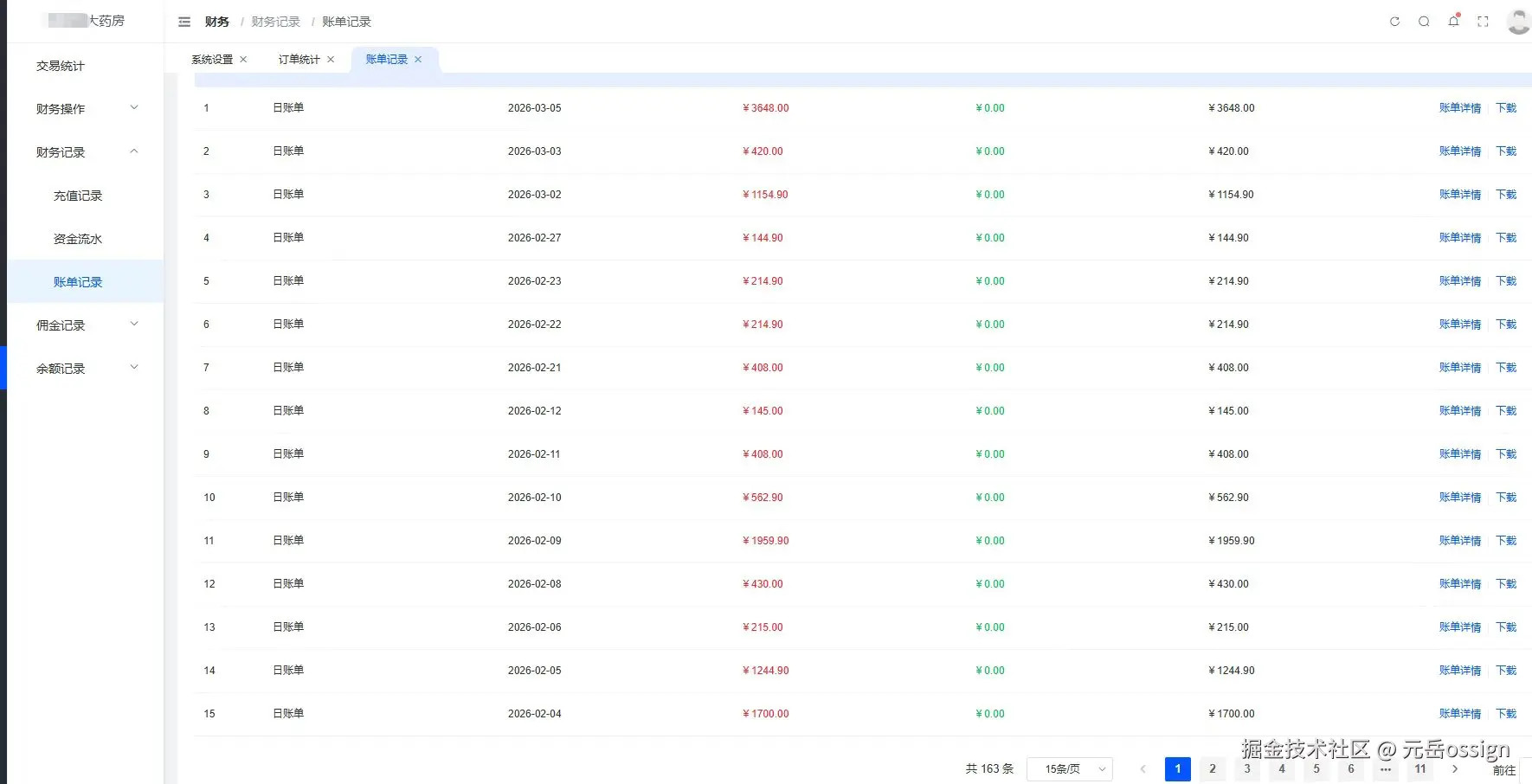Open 账单详情 for 2026-03-05 bill

point(1460,108)
